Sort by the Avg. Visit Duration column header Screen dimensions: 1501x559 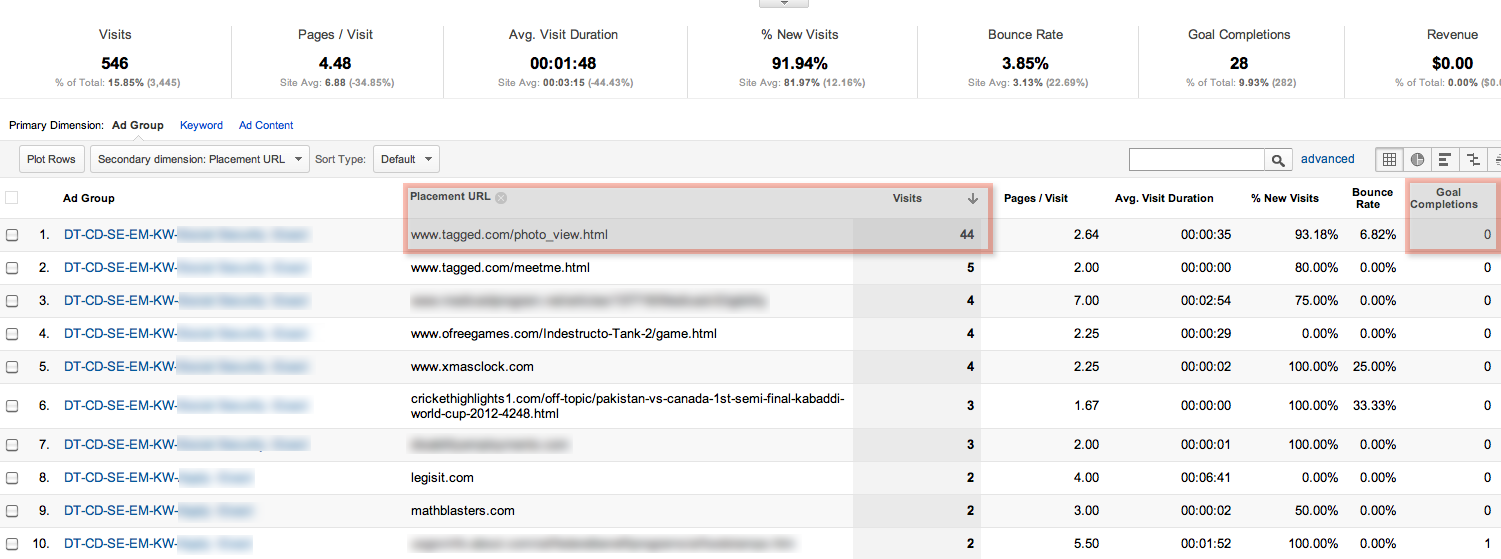pyautogui.click(x=1164, y=198)
